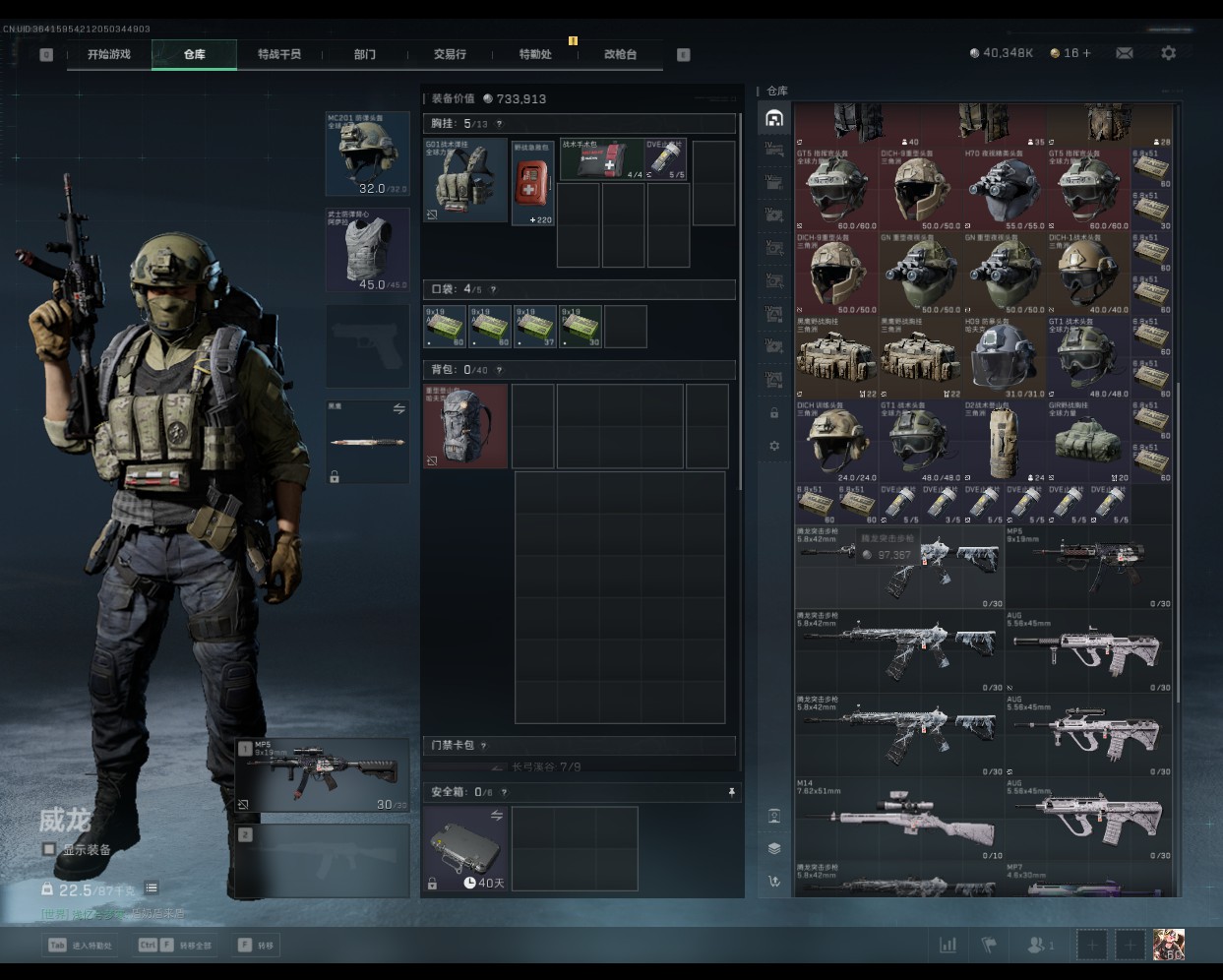Open the 特战干员 tab

(279, 54)
